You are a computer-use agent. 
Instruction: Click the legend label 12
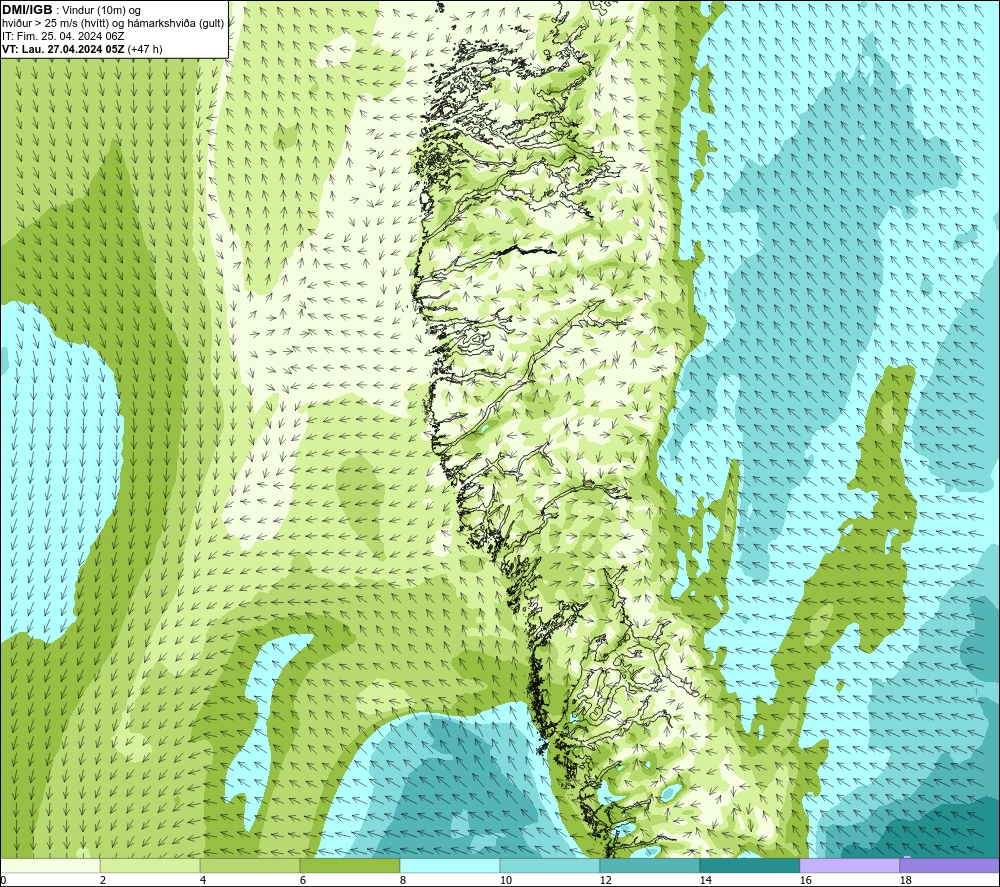tap(605, 881)
